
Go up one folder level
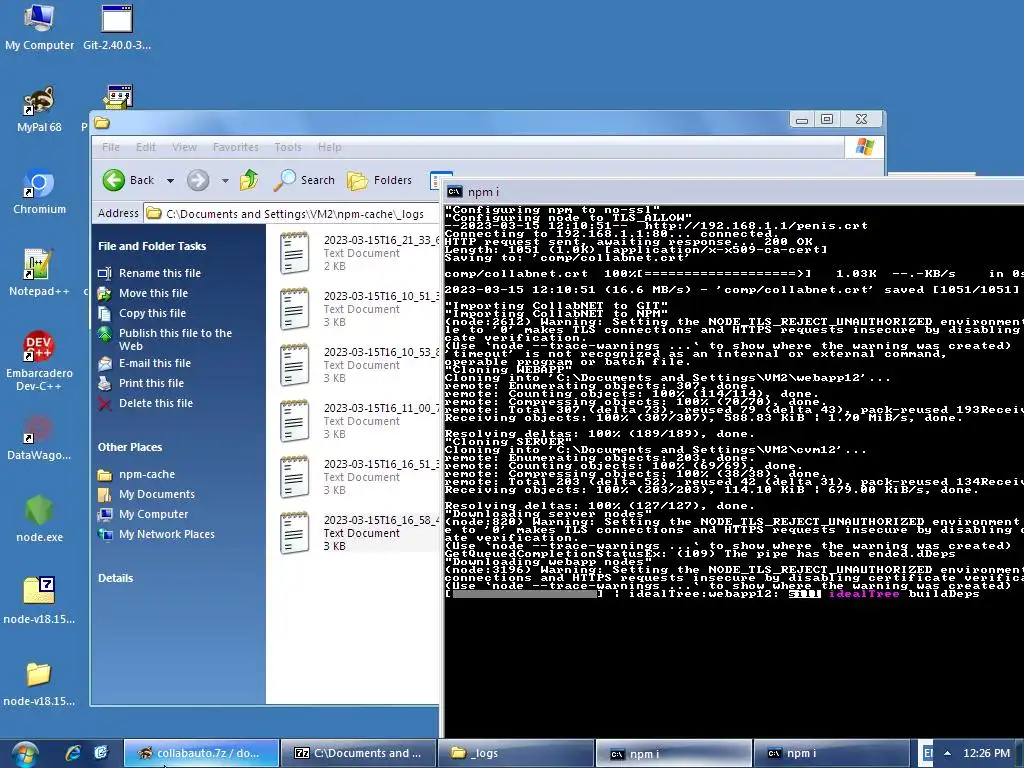point(249,180)
